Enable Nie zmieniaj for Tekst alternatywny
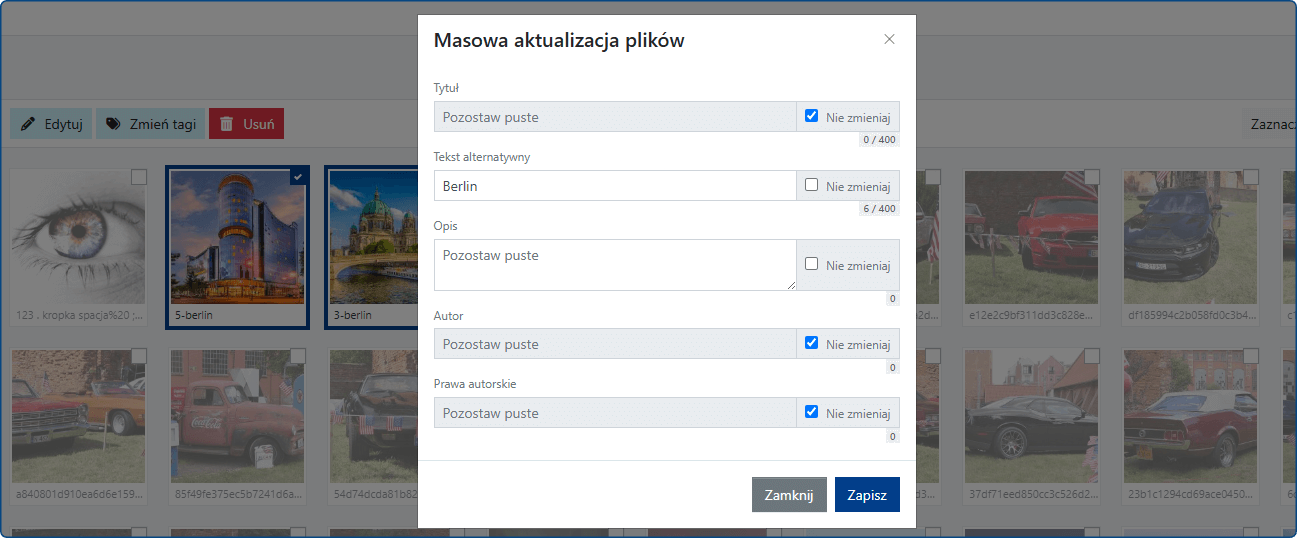Viewport: 1297px width, 538px height. [x=812, y=185]
